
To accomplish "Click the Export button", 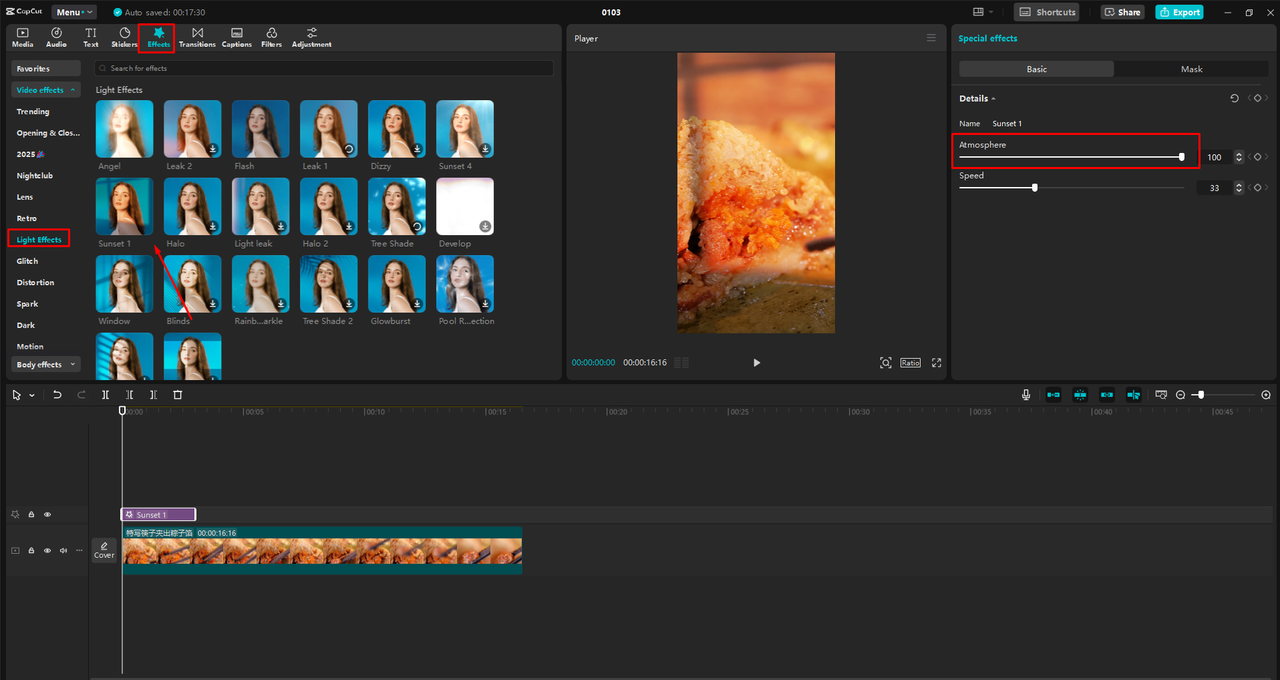I will (x=1179, y=12).
